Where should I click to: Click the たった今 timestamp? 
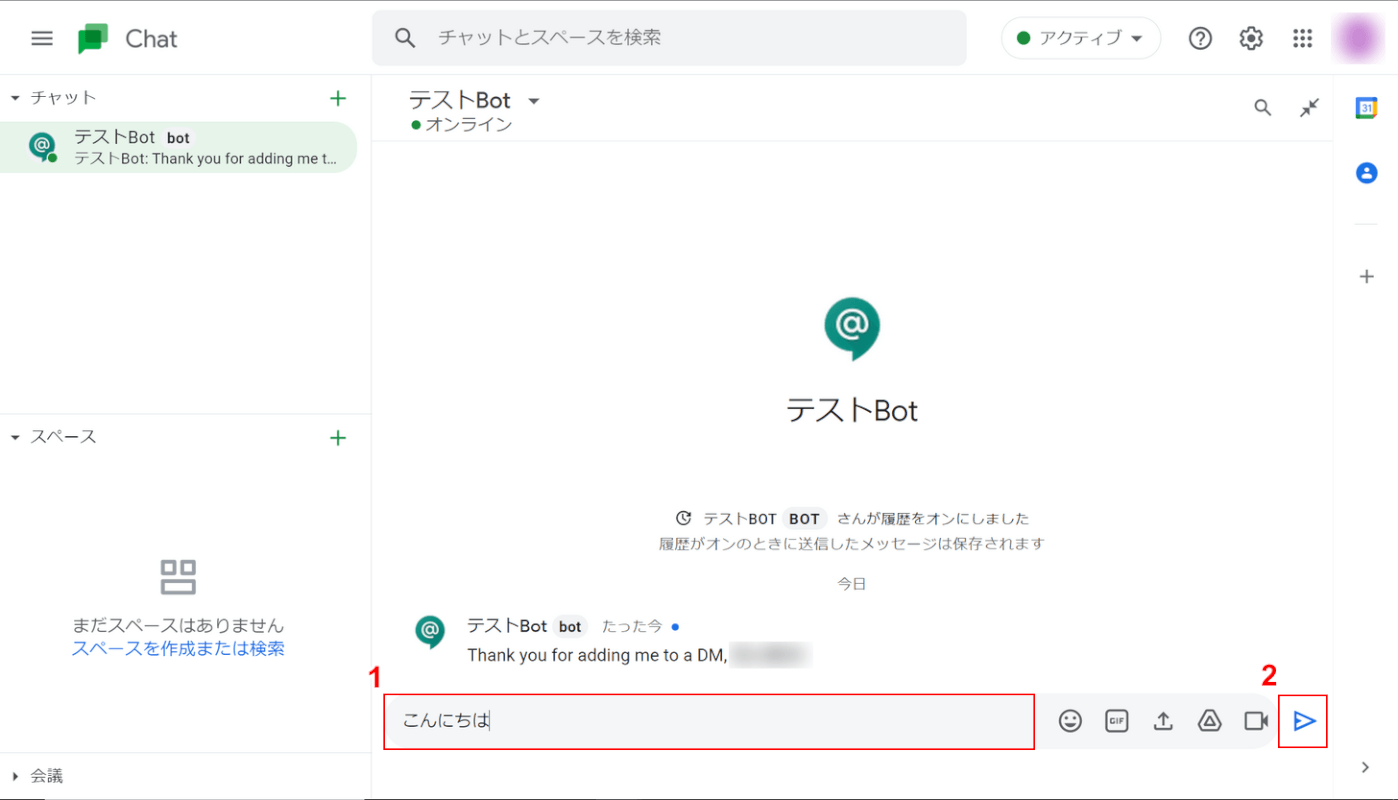tap(632, 627)
